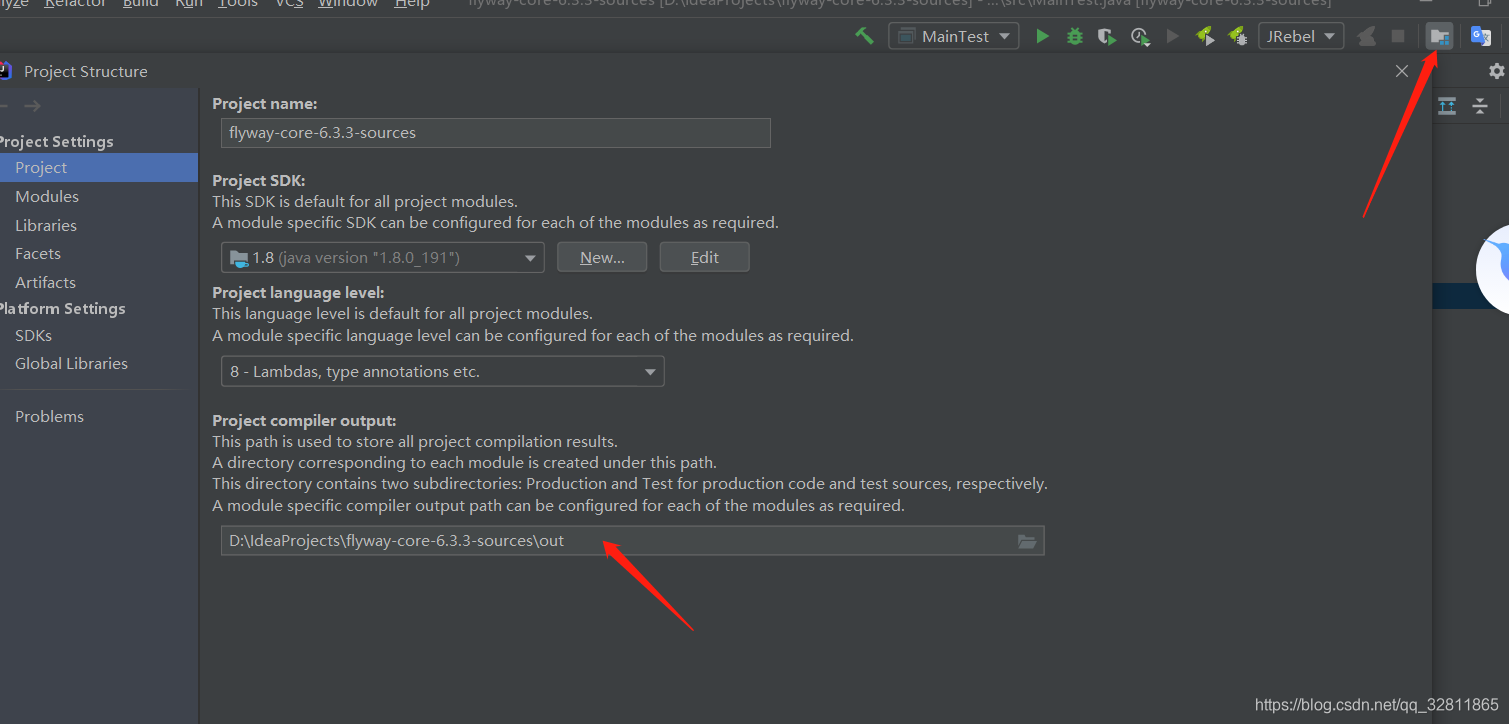
Task: Click the greyed-out JRebel rocket icon
Action: pyautogui.click(x=1366, y=36)
